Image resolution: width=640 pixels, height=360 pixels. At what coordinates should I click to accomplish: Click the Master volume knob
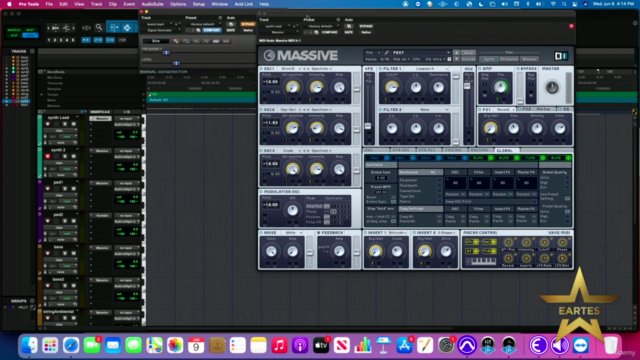pyautogui.click(x=552, y=87)
